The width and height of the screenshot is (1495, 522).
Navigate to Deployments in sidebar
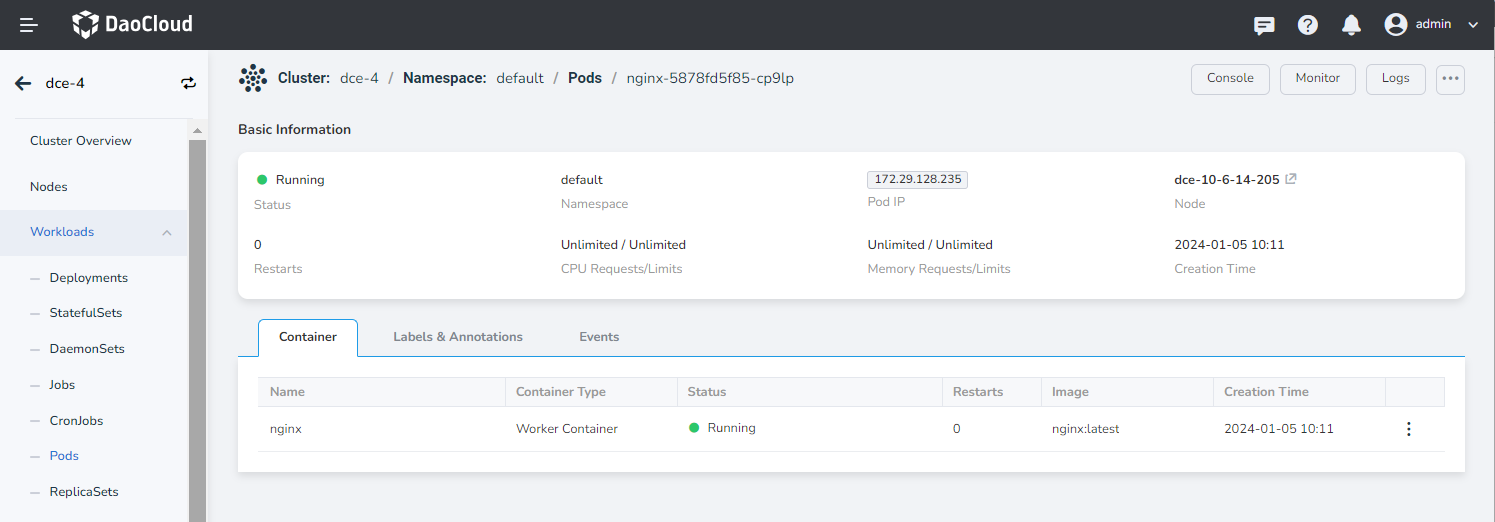click(89, 278)
